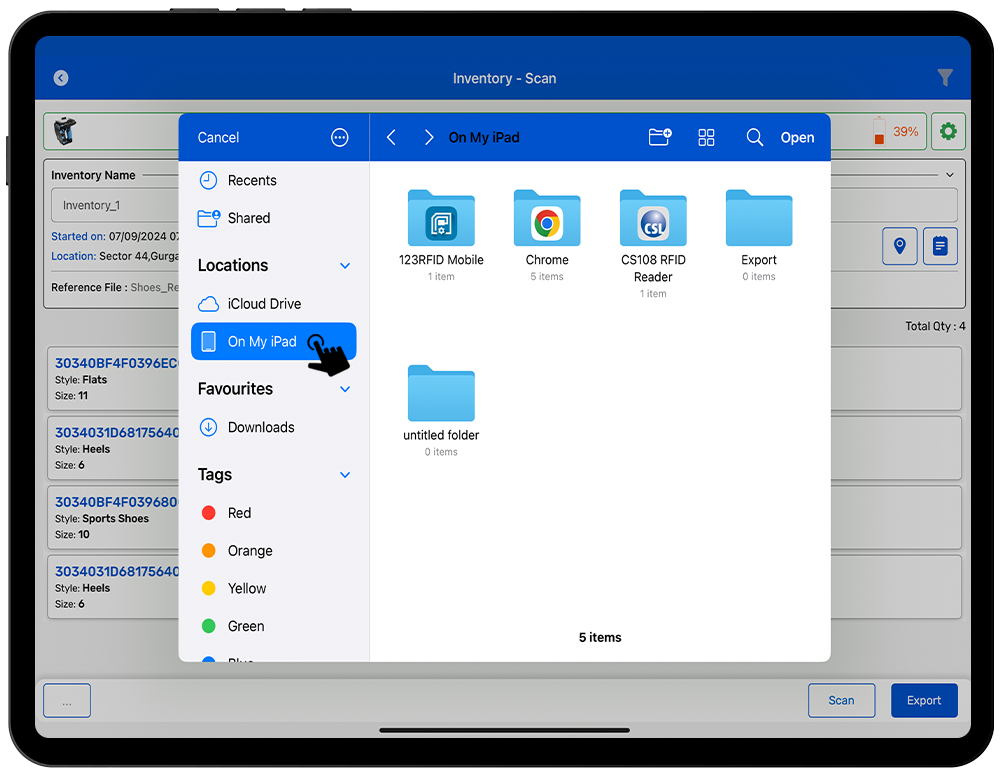Screen dimensions: 1000x774
Task: Select iCloud Drive location
Action: (263, 304)
